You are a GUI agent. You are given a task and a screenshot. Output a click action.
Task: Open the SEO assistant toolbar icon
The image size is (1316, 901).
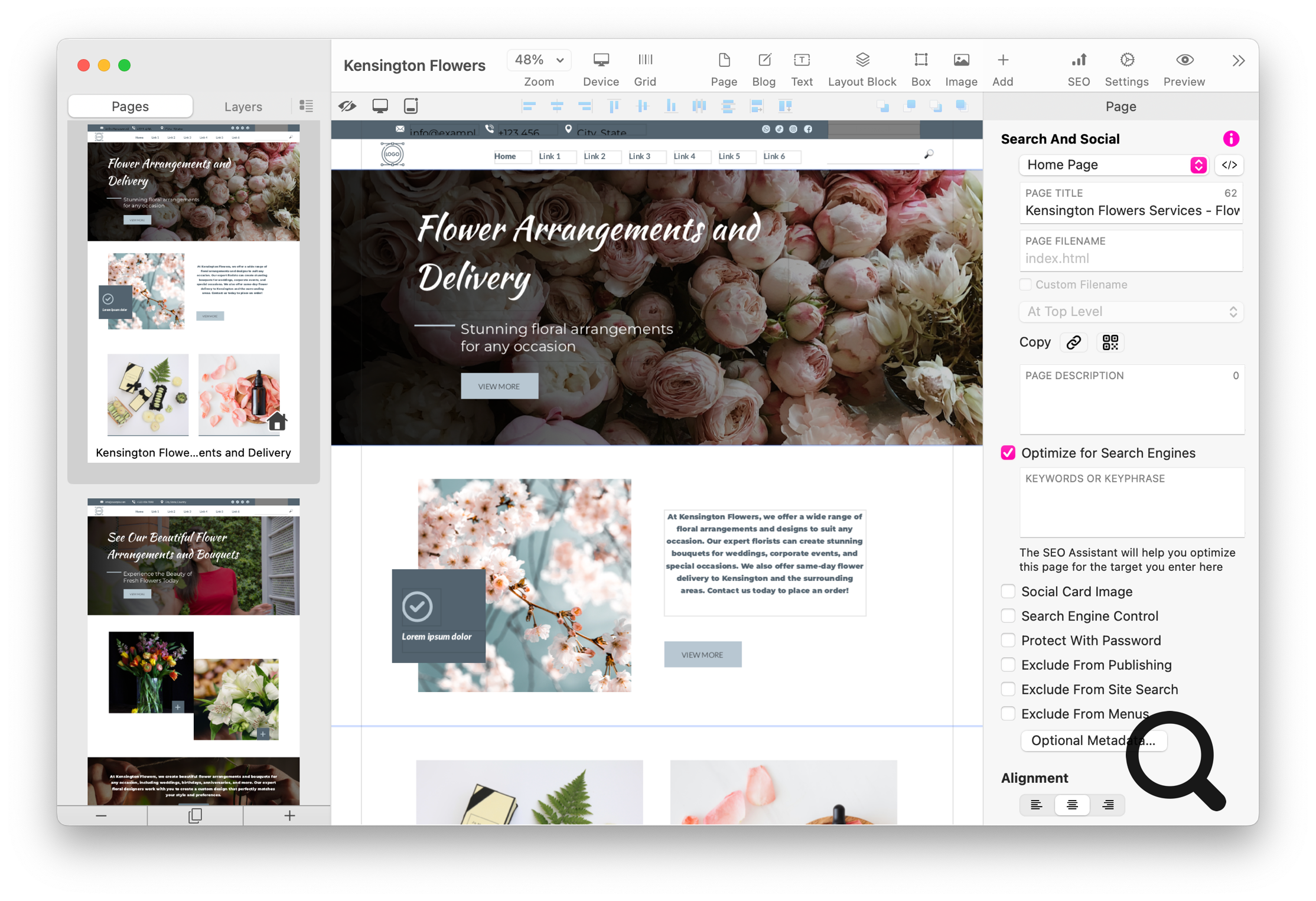(1078, 61)
